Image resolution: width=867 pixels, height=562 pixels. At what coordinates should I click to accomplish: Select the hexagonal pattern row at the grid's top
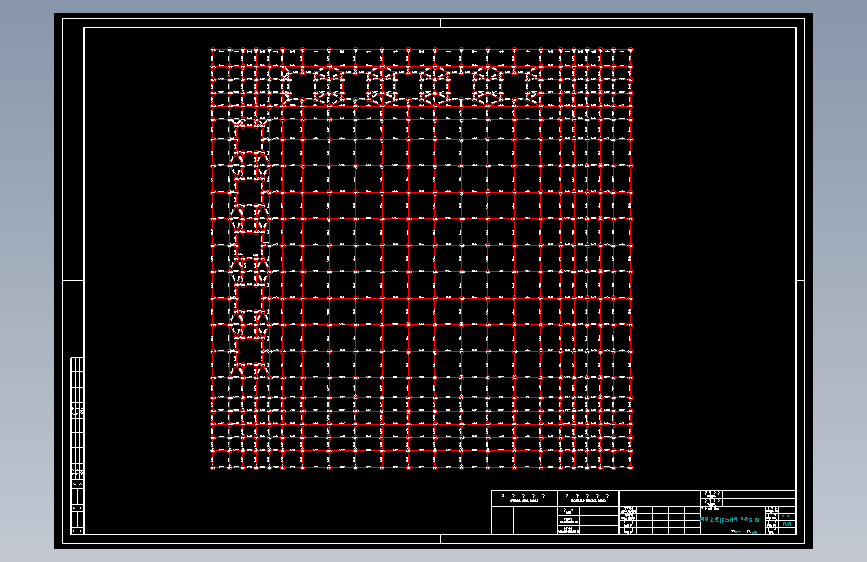pos(412,86)
